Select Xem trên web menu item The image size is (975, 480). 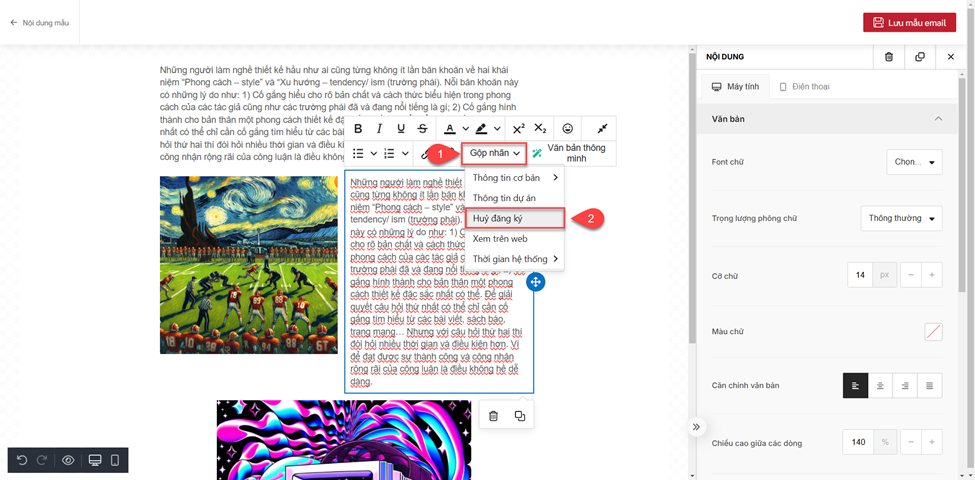[x=515, y=238]
